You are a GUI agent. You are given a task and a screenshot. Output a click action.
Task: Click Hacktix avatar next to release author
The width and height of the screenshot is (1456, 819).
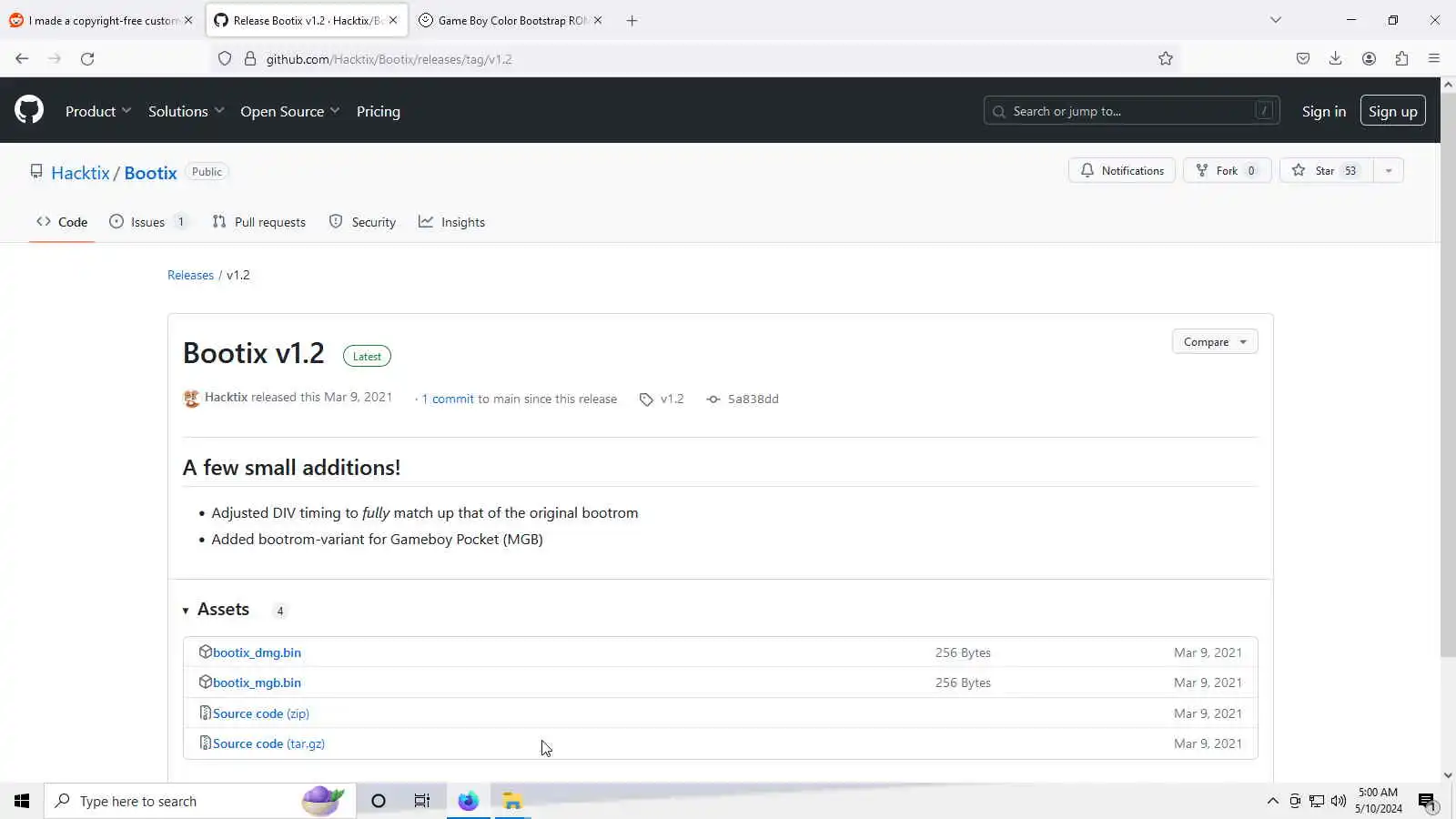click(191, 399)
